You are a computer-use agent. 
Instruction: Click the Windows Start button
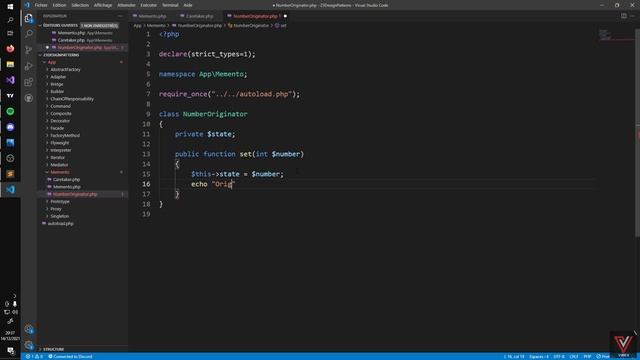click(x=10, y=7)
